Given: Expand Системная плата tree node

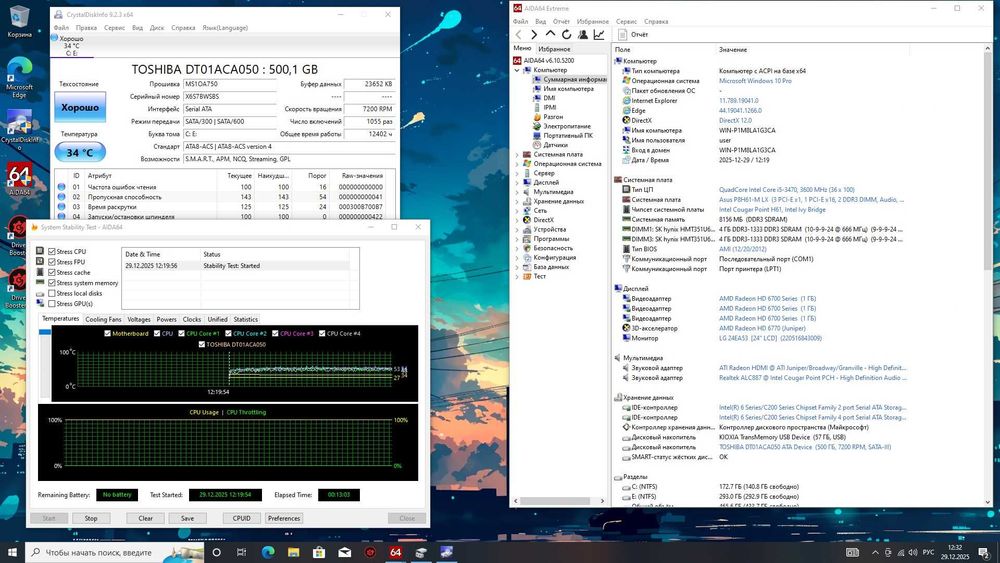Looking at the screenshot, I should 517,154.
